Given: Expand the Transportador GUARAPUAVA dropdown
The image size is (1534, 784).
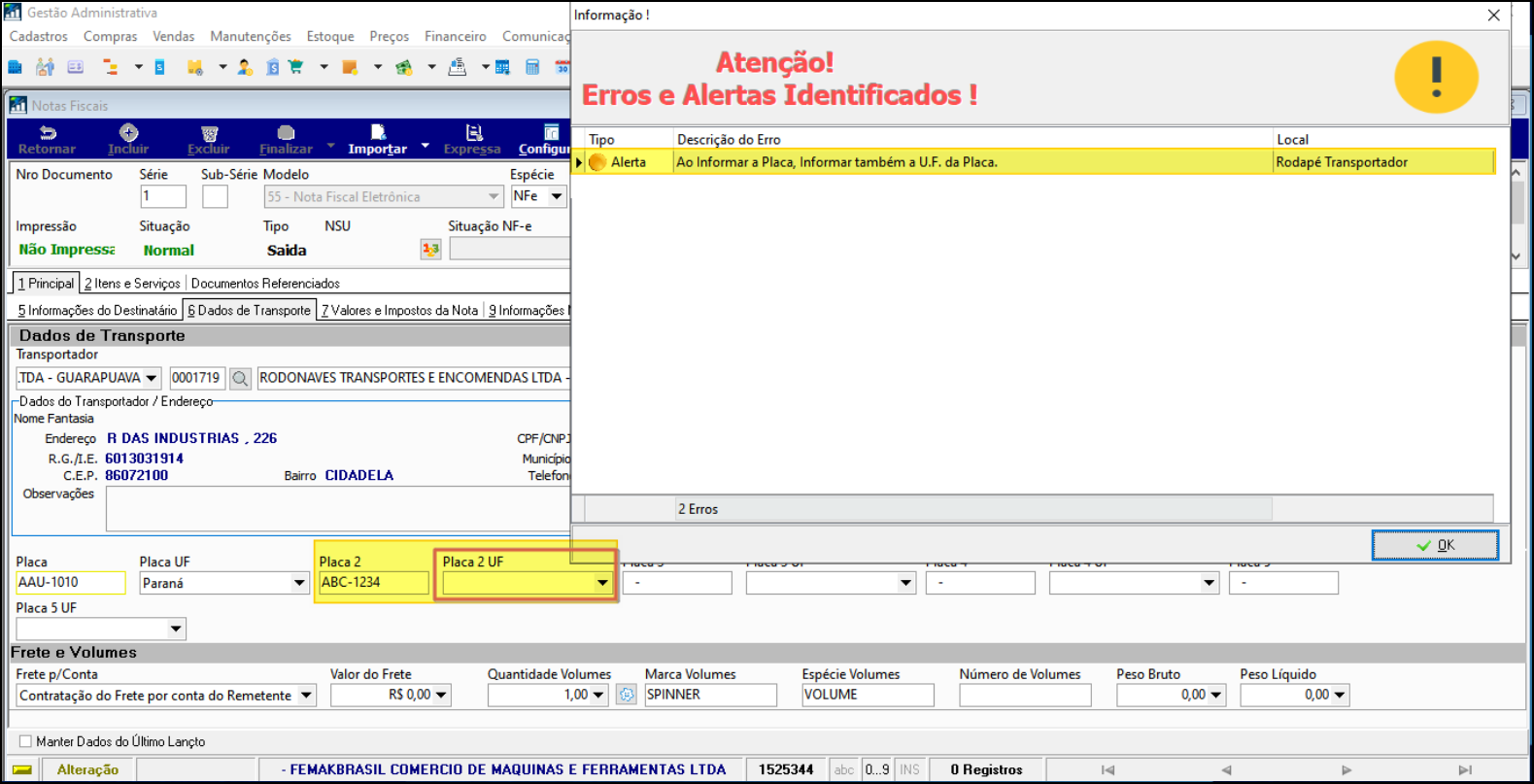Looking at the screenshot, I should pyautogui.click(x=152, y=378).
